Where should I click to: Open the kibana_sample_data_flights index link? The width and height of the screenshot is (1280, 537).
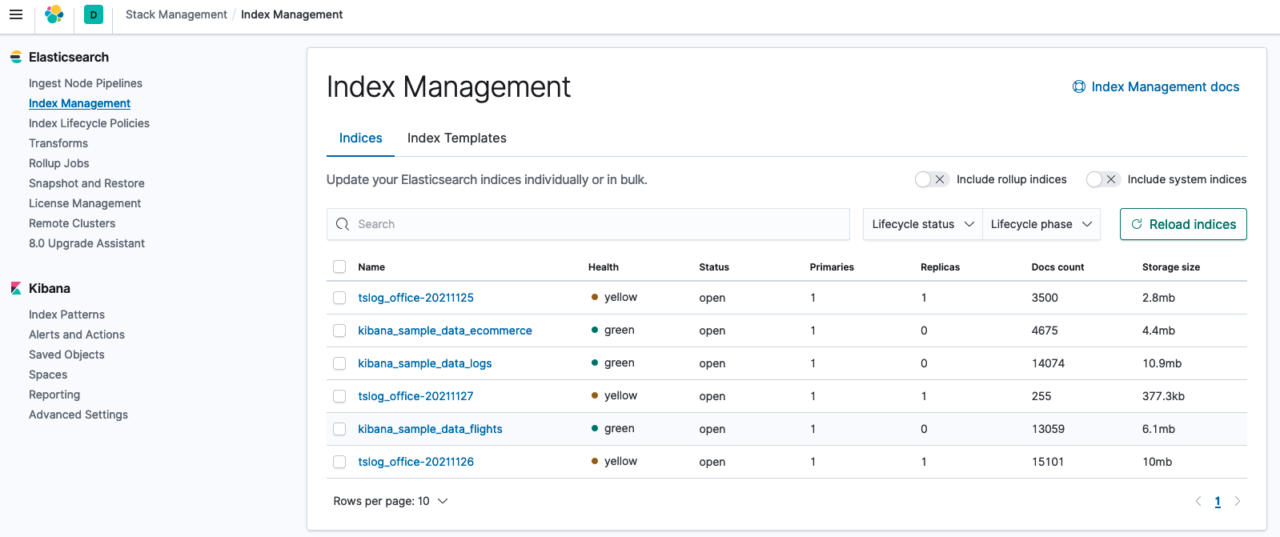430,429
